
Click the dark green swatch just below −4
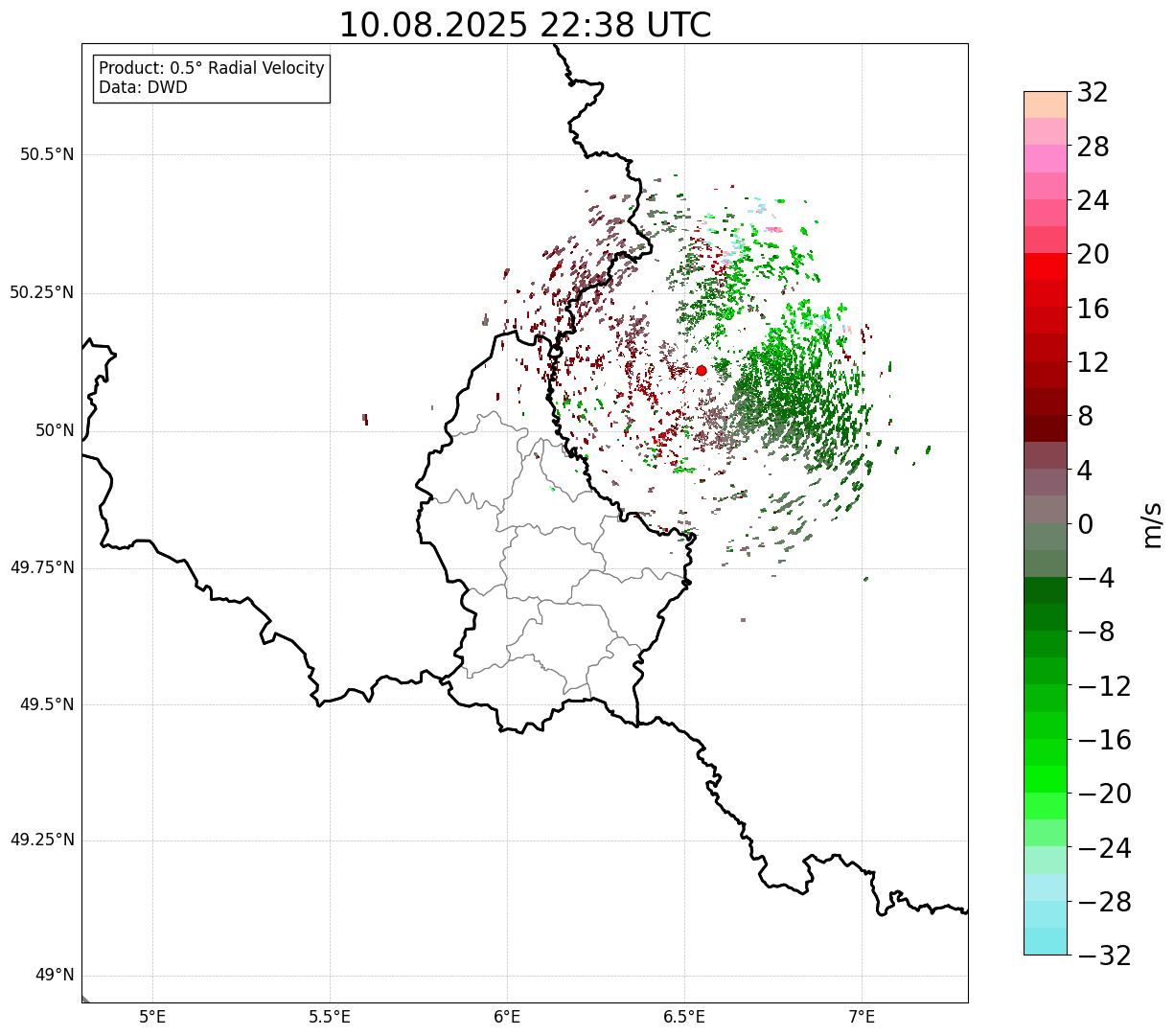[x=1046, y=590]
